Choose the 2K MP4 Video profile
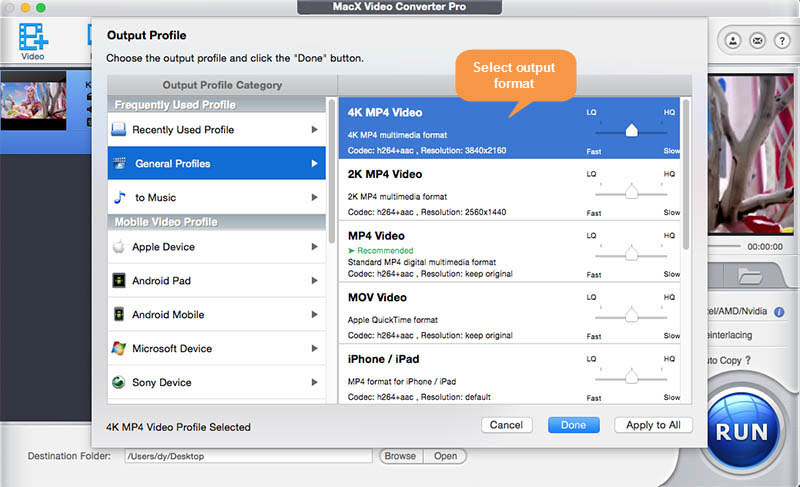The height and width of the screenshot is (487, 800). tap(509, 190)
